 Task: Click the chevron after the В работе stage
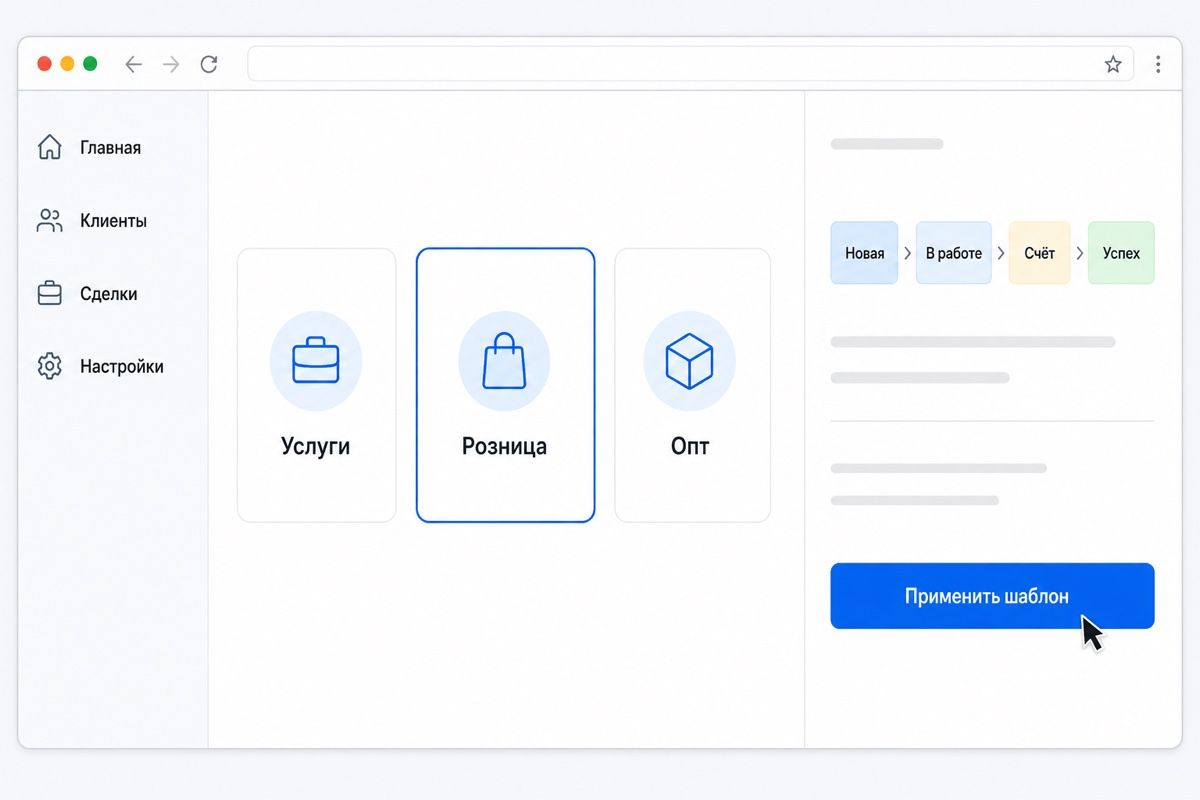click(1000, 254)
